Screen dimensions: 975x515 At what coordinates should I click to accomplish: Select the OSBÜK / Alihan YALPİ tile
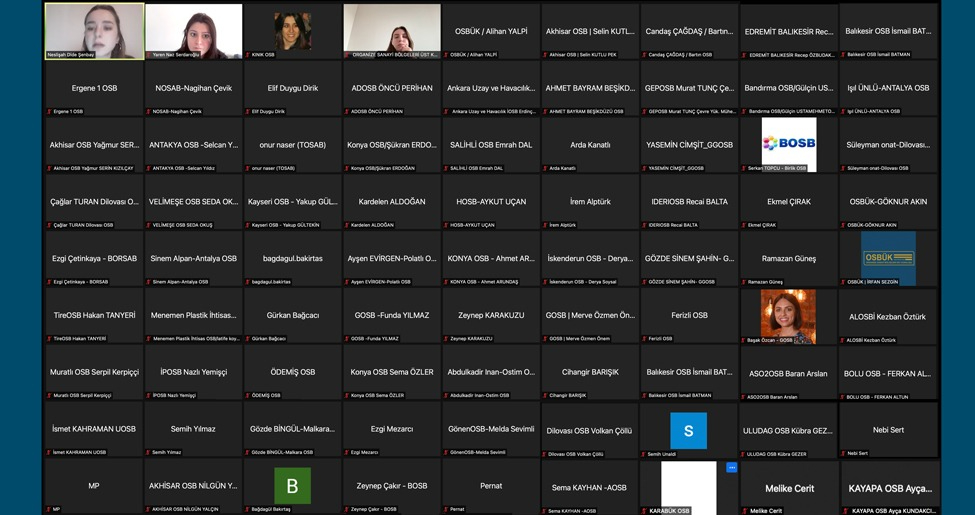pos(491,31)
